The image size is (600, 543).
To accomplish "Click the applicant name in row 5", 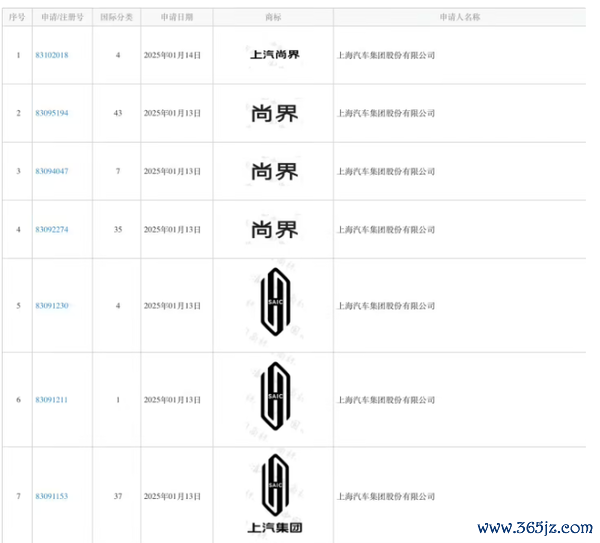I will (x=386, y=305).
